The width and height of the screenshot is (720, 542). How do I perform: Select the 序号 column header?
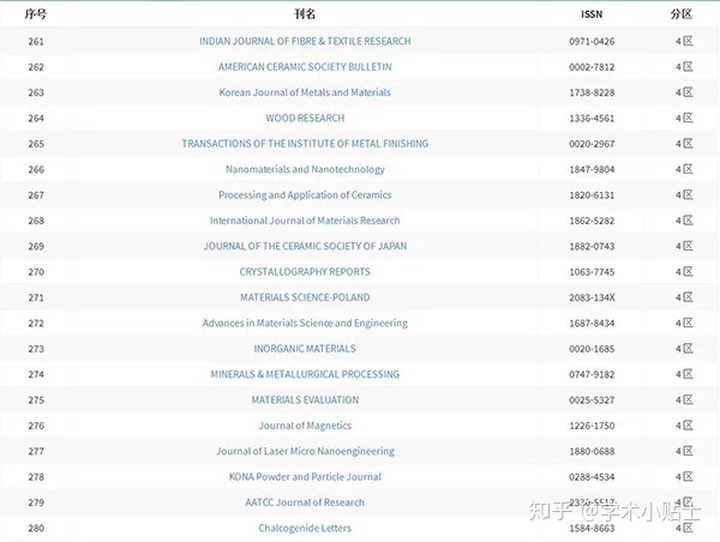click(36, 14)
